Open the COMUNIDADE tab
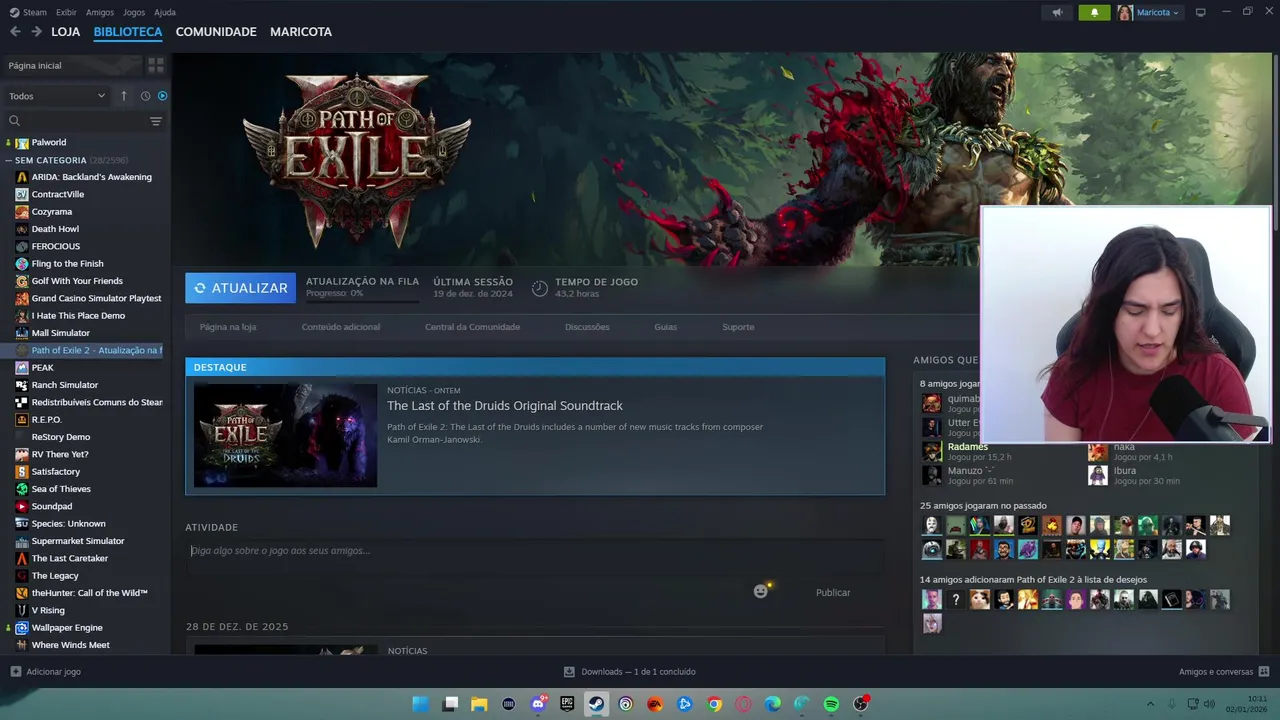This screenshot has width=1280, height=720. click(216, 32)
